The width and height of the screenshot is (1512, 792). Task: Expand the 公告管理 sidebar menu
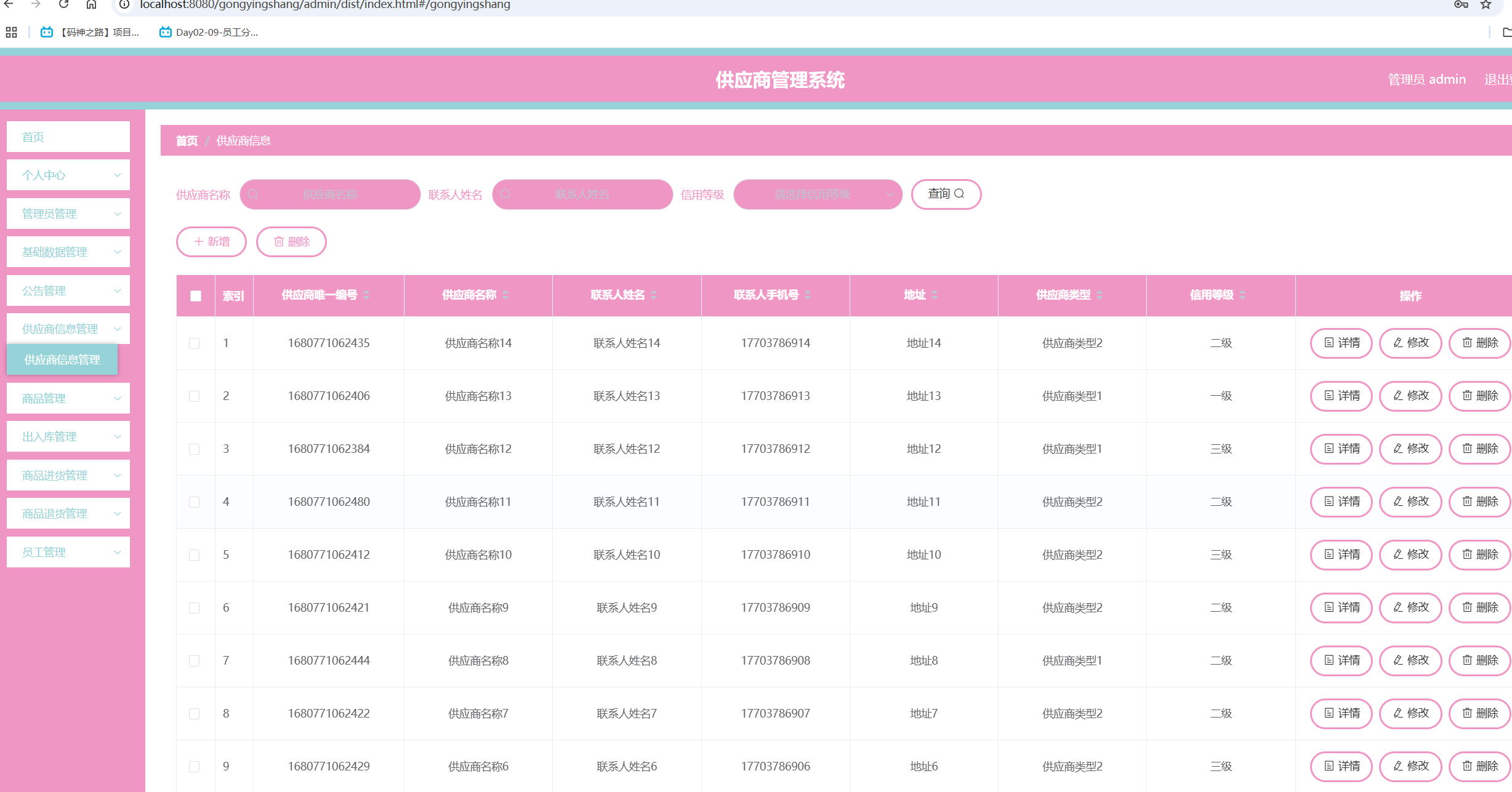pos(68,290)
